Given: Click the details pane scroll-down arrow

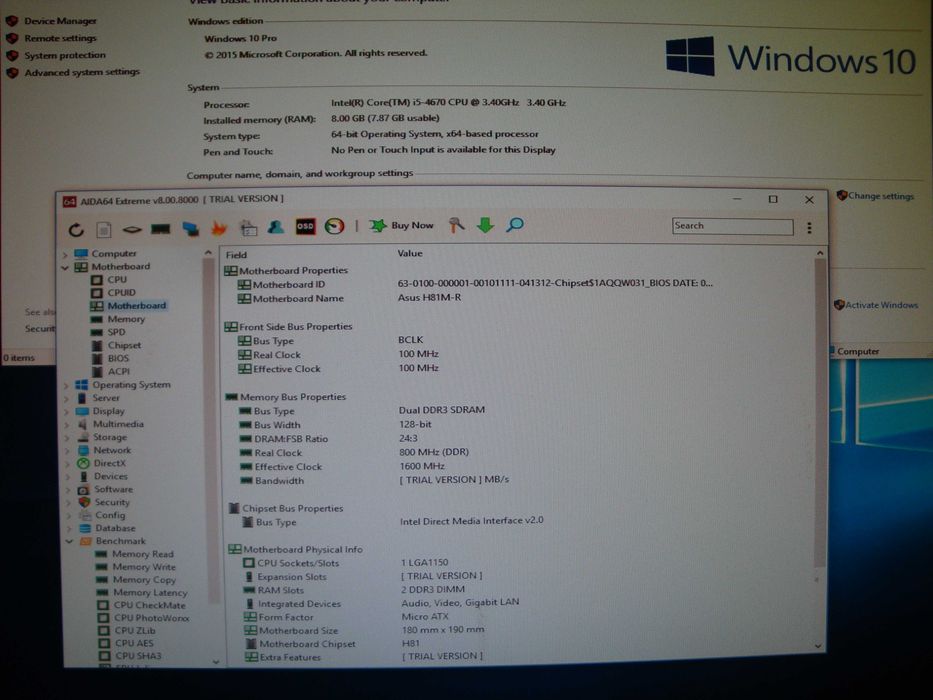Looking at the screenshot, I should click(x=818, y=646).
